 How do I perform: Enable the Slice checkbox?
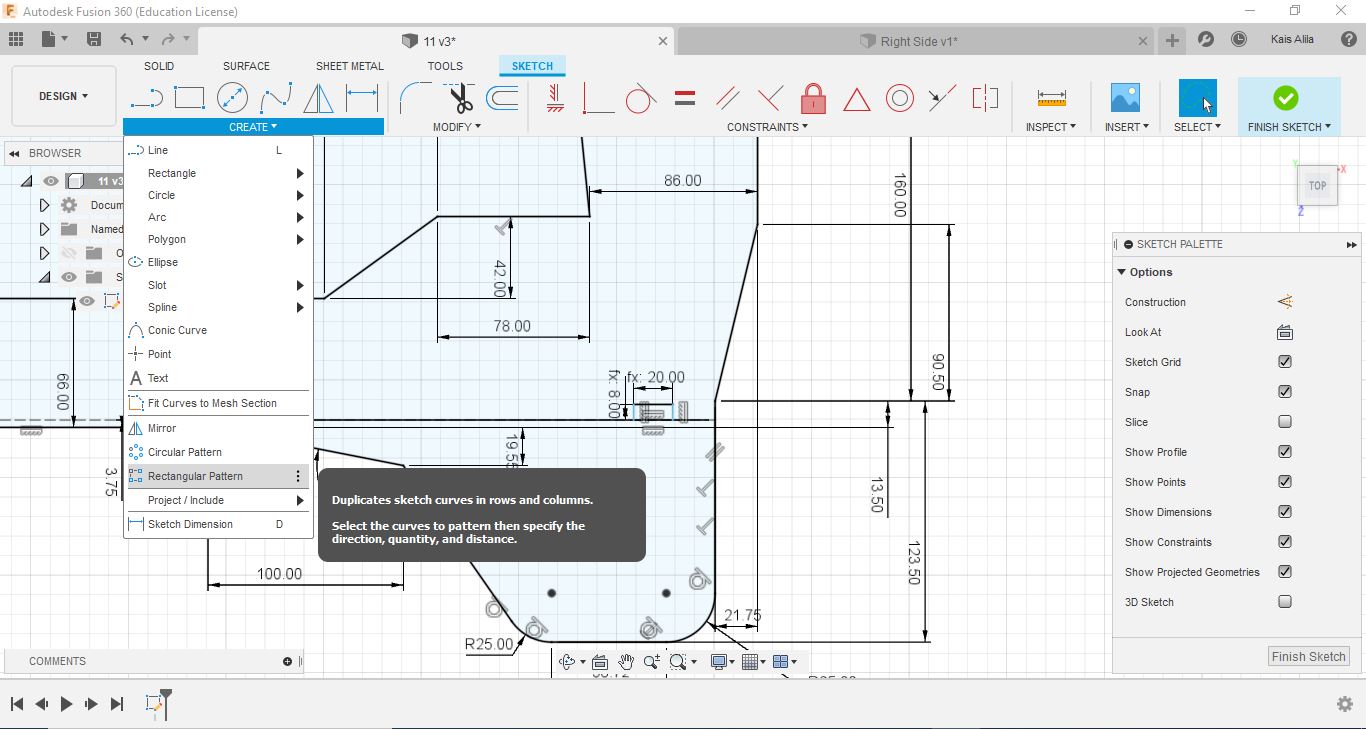1285,422
